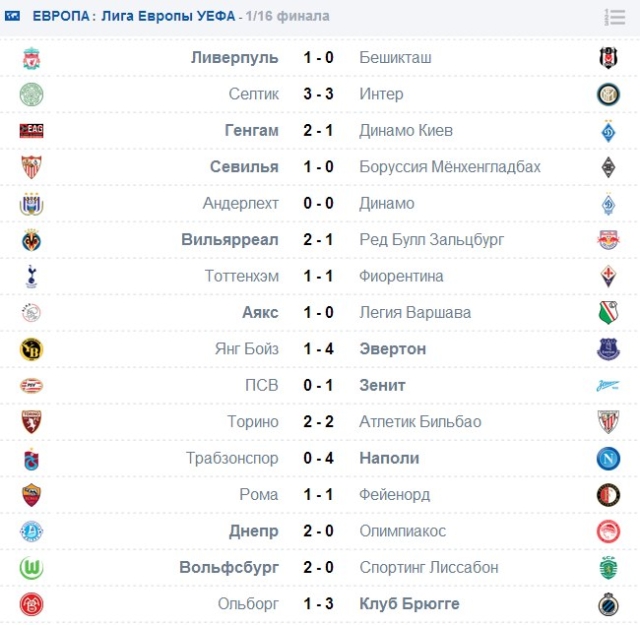Select the Клуб Брюгге team name
The image size is (640, 625).
409,604
